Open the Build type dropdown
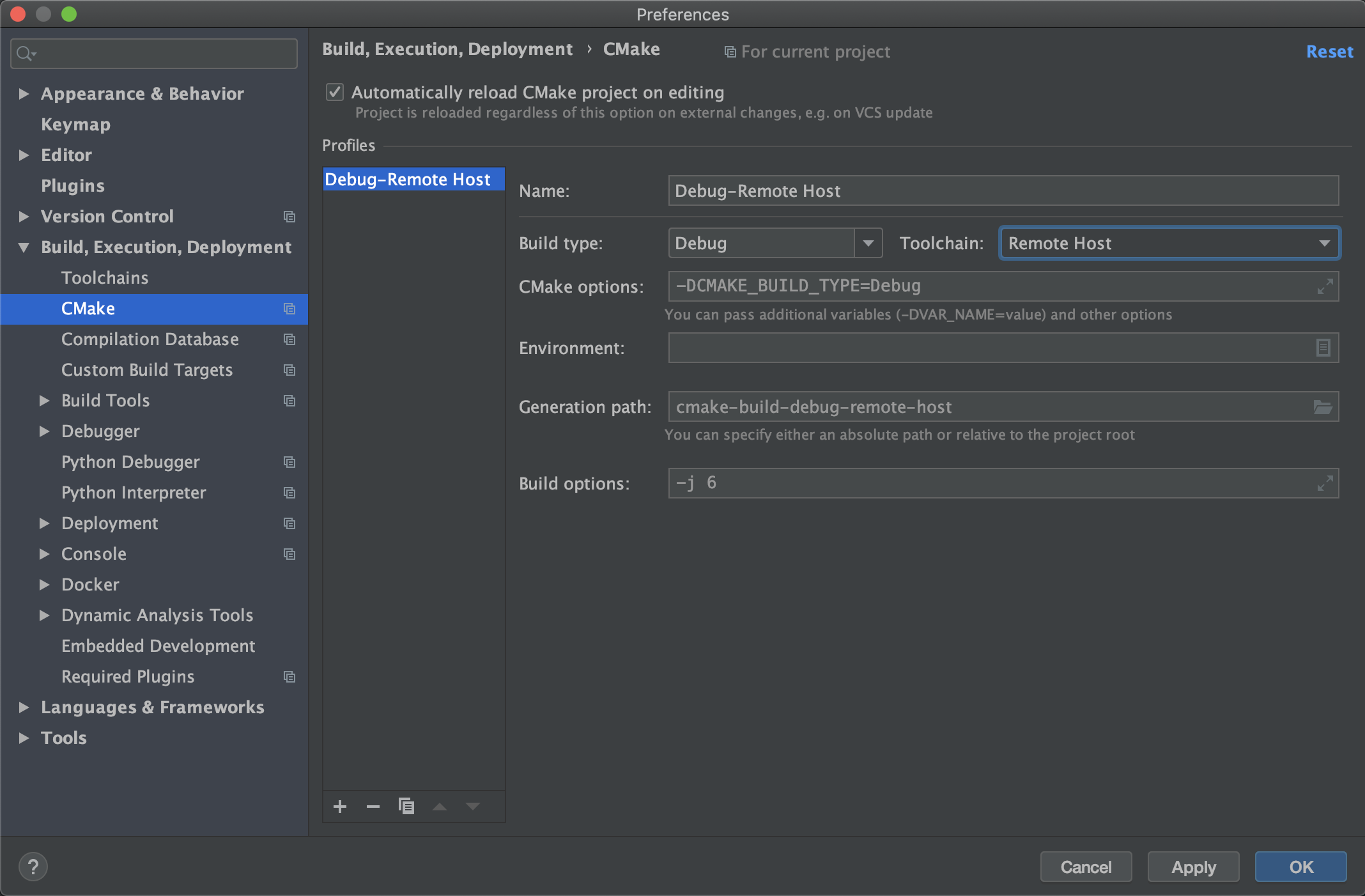 coord(868,243)
